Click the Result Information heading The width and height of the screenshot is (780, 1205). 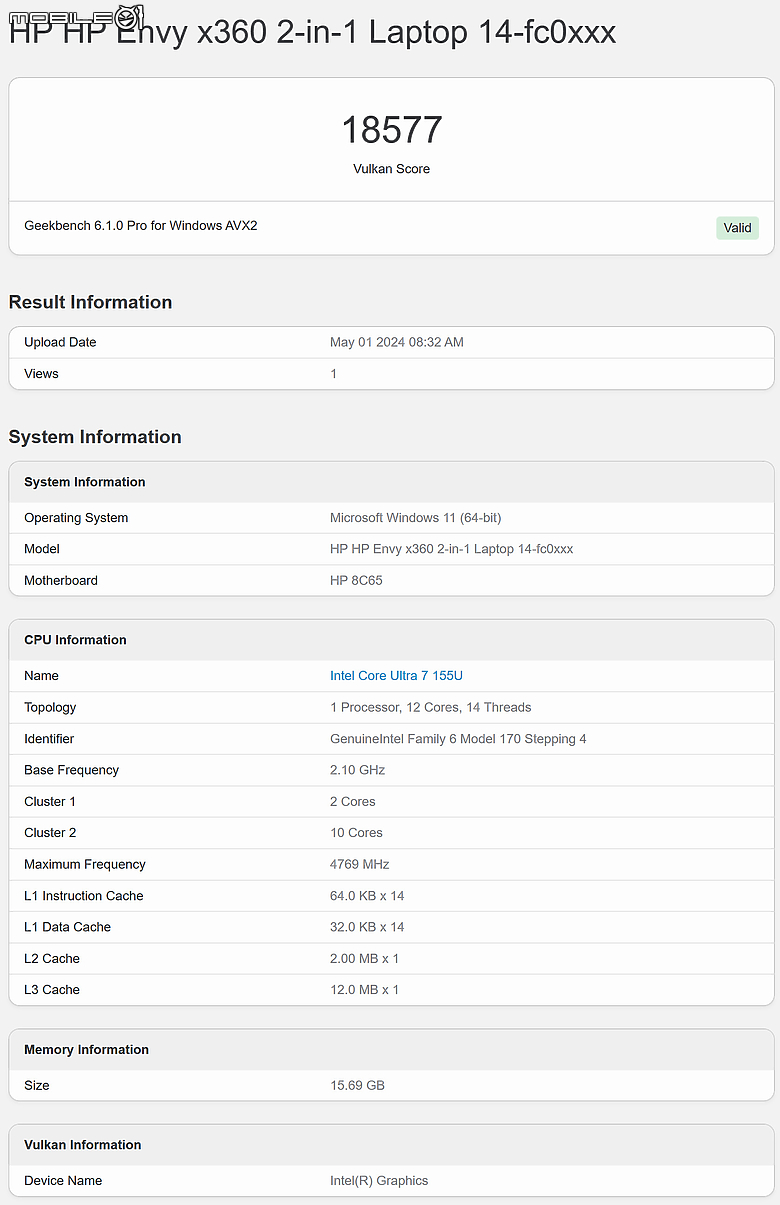90,302
